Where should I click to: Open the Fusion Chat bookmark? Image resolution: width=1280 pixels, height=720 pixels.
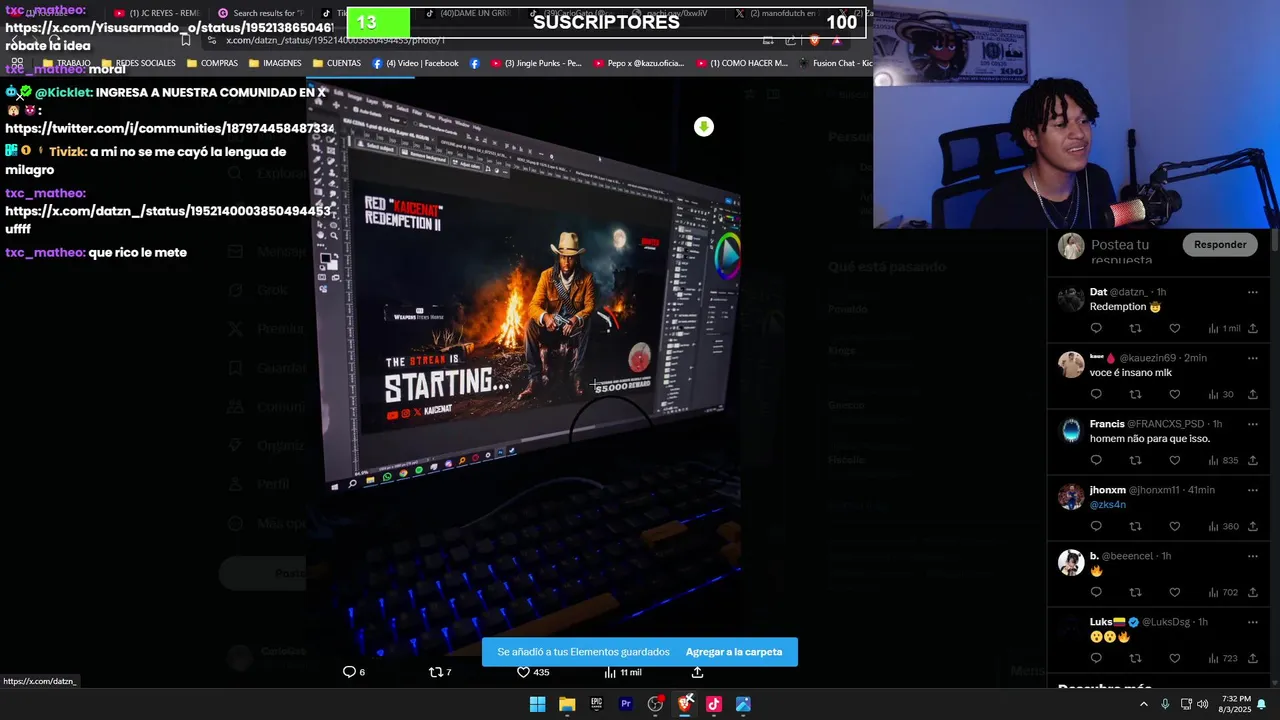click(835, 63)
